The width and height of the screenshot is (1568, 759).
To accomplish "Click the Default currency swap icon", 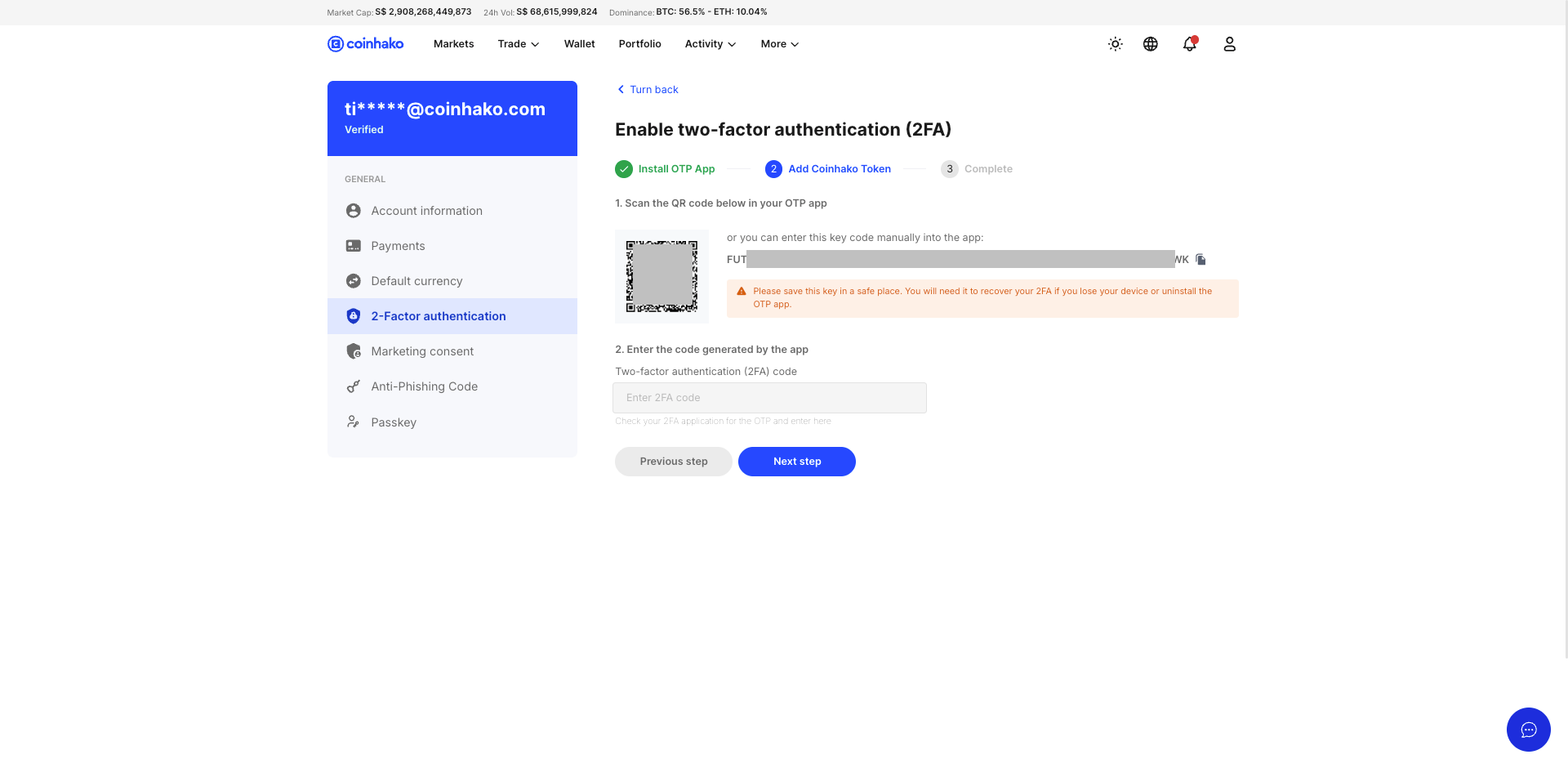I will (354, 281).
